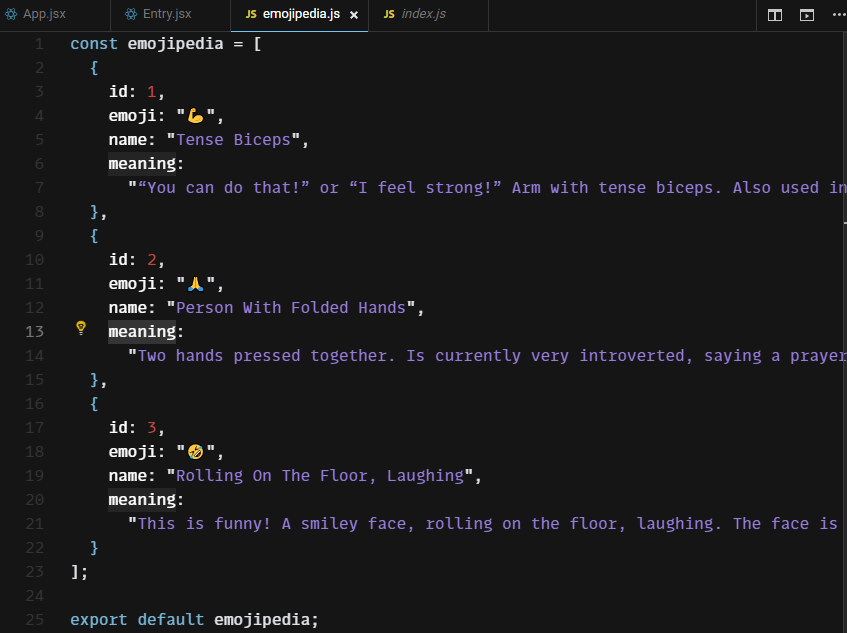847x633 pixels.
Task: Click the flexed biceps emoji
Action: point(196,116)
